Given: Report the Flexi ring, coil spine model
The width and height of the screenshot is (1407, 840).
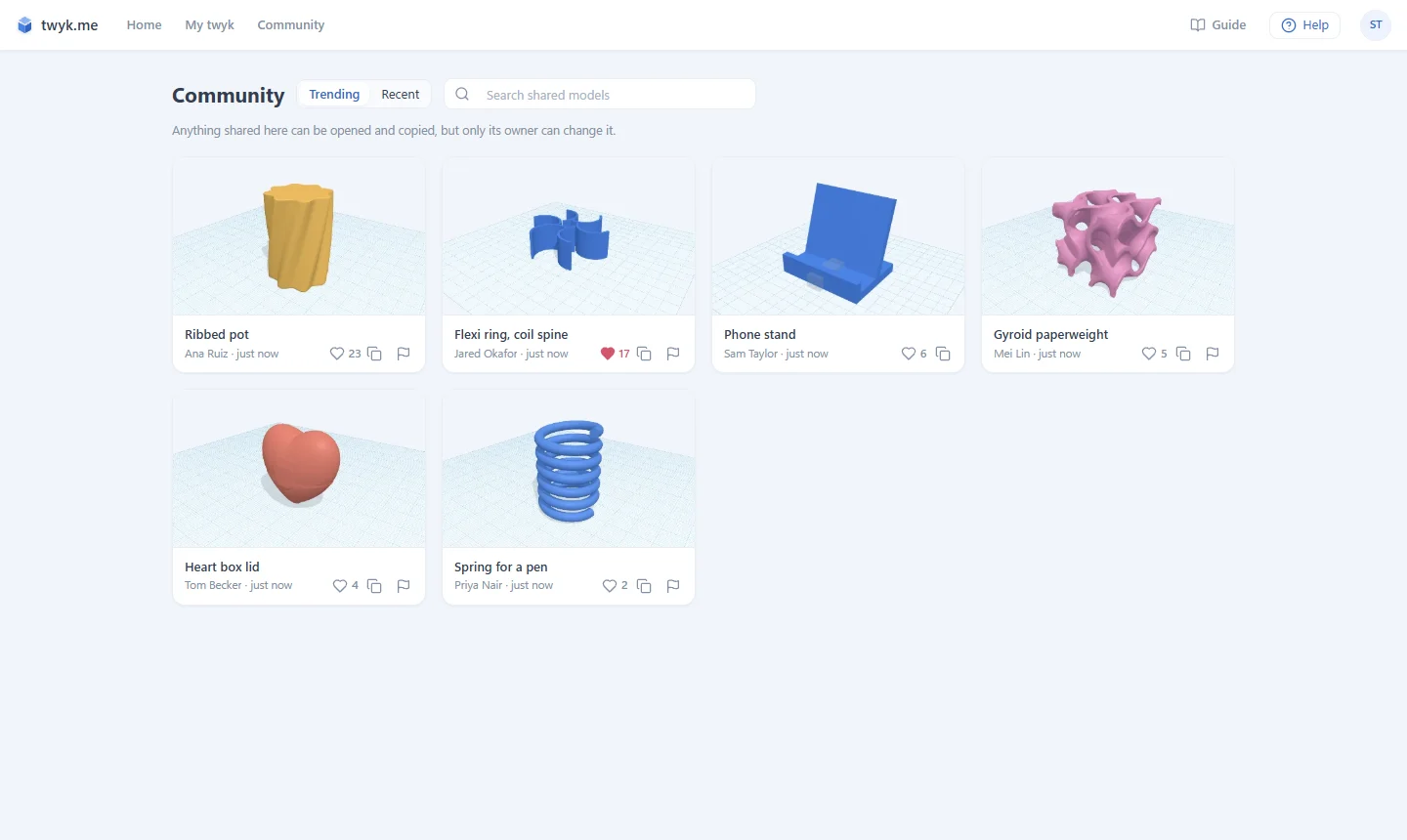Looking at the screenshot, I should tap(673, 354).
